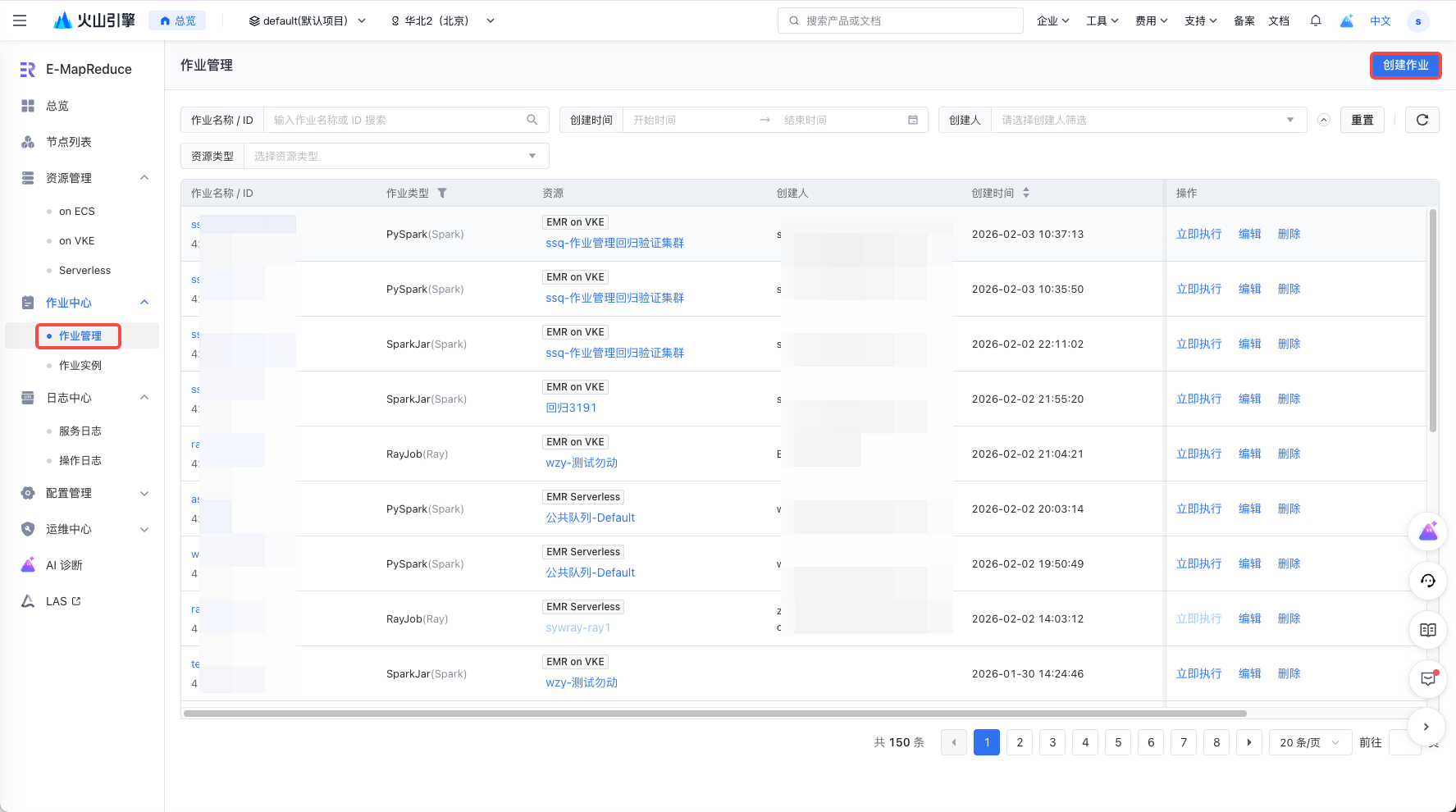Open the customer support headset icon
This screenshot has width=1456, height=812.
[x=1427, y=581]
